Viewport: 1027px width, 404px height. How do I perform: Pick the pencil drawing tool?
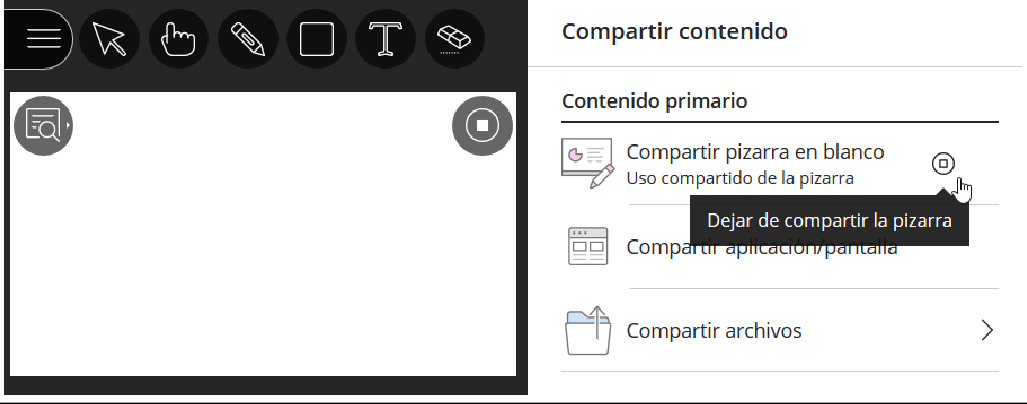click(x=247, y=40)
